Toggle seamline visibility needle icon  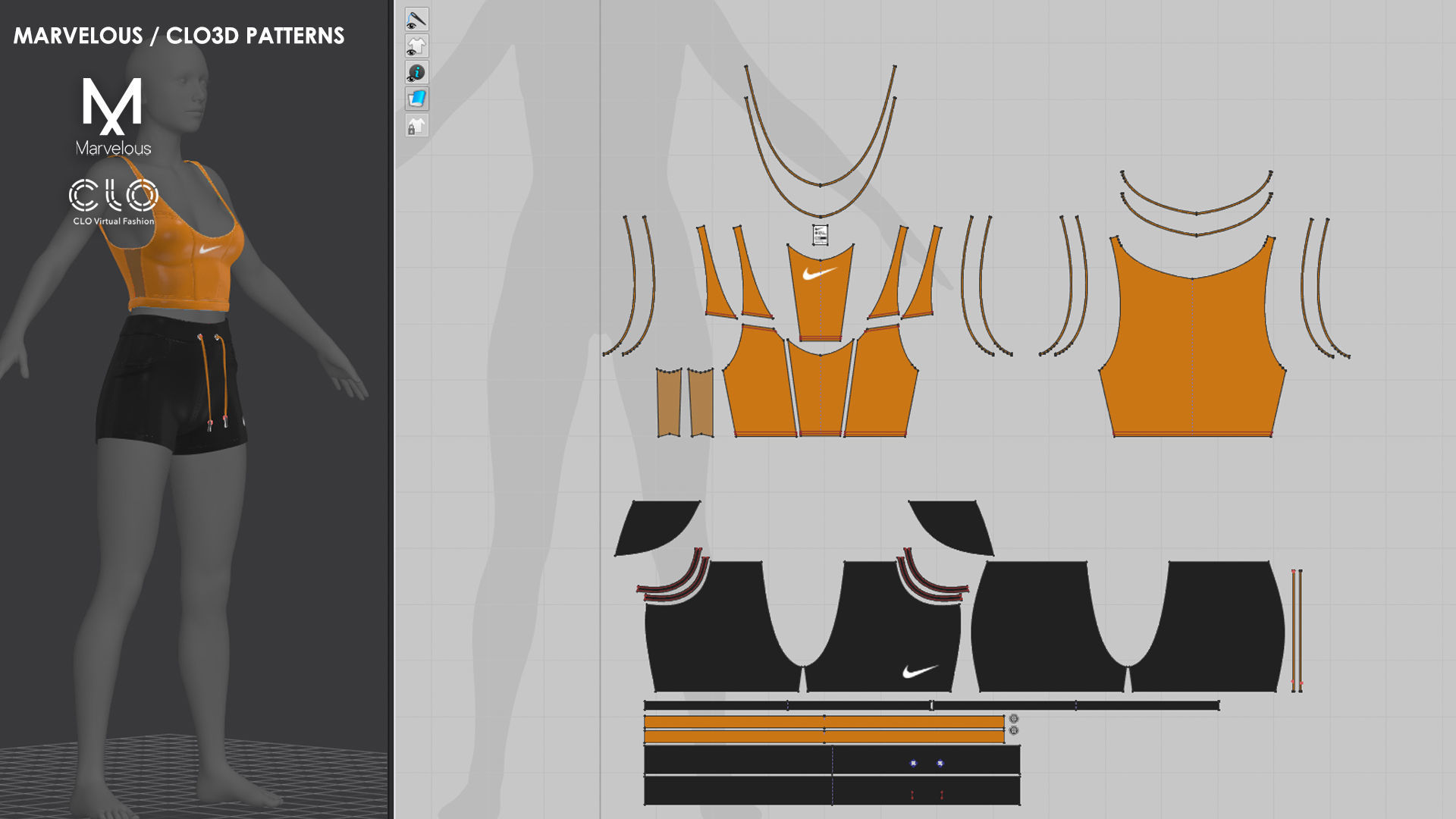[416, 19]
